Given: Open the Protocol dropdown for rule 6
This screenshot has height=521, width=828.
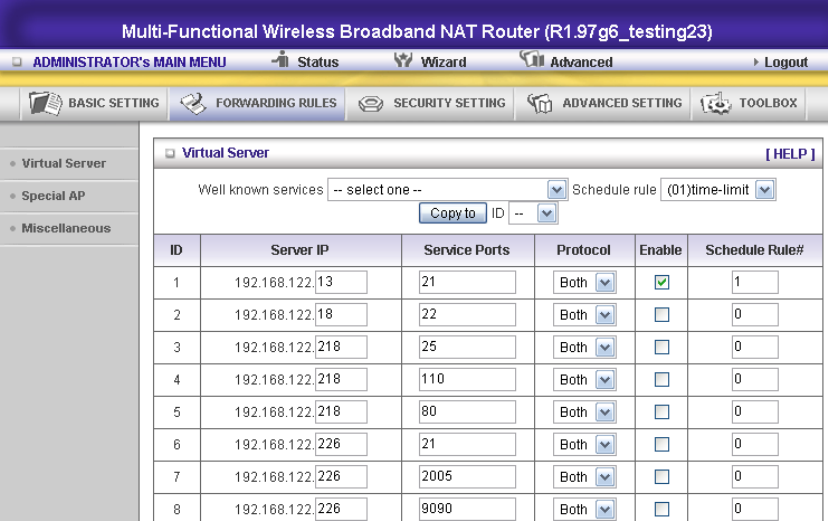Looking at the screenshot, I should pyautogui.click(x=585, y=444).
